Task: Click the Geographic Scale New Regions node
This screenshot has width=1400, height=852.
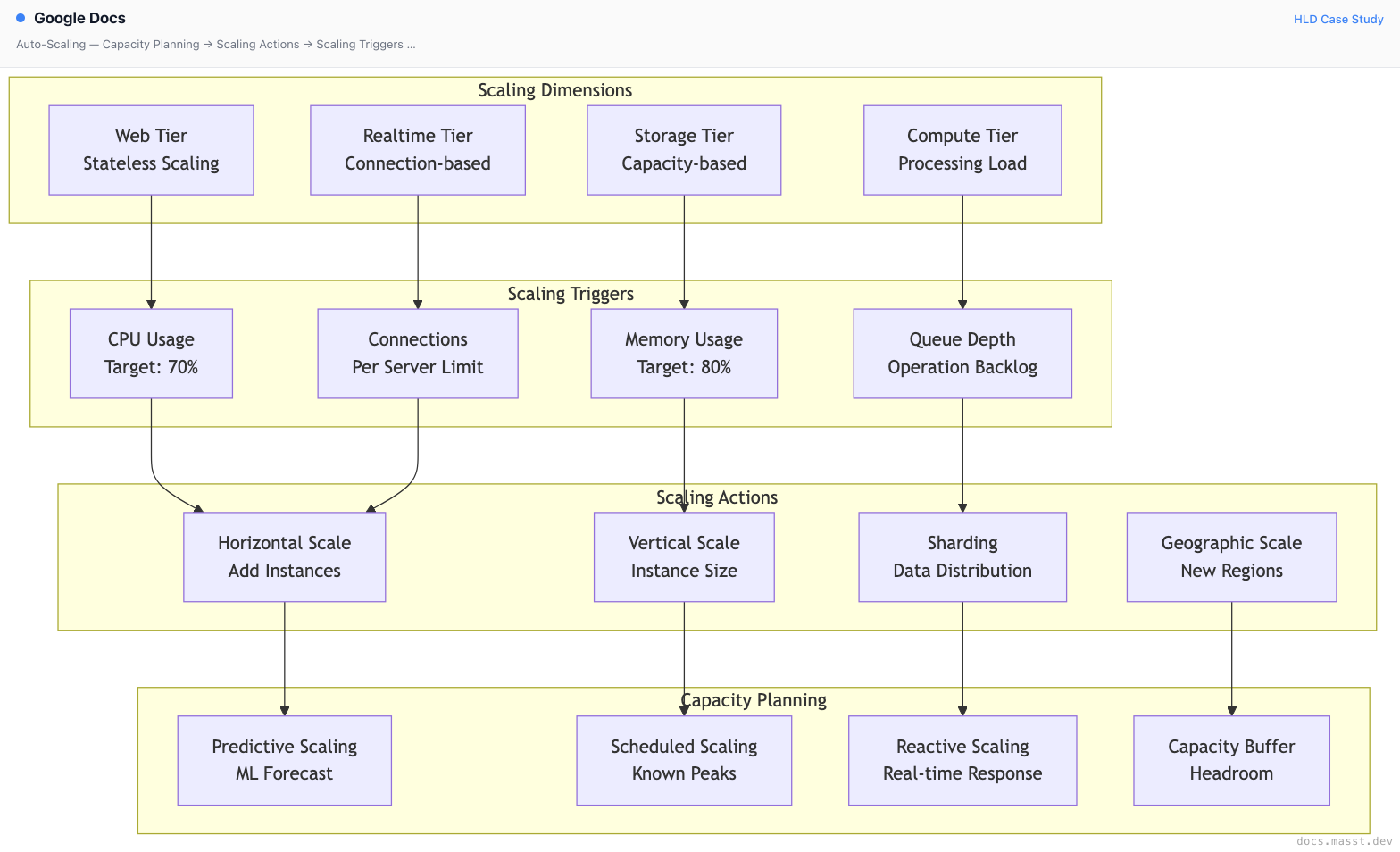Action: click(x=1232, y=557)
